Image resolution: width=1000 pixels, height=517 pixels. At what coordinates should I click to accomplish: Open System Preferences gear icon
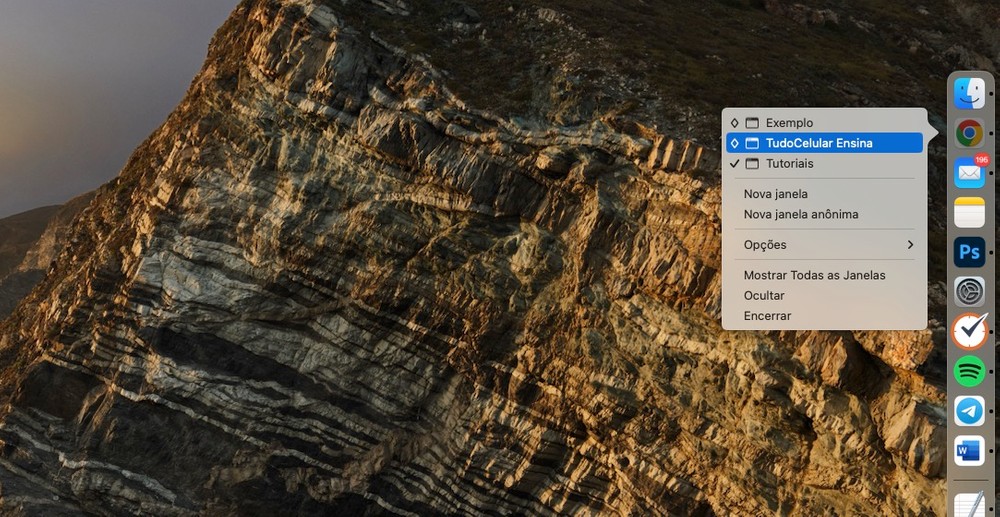click(969, 291)
